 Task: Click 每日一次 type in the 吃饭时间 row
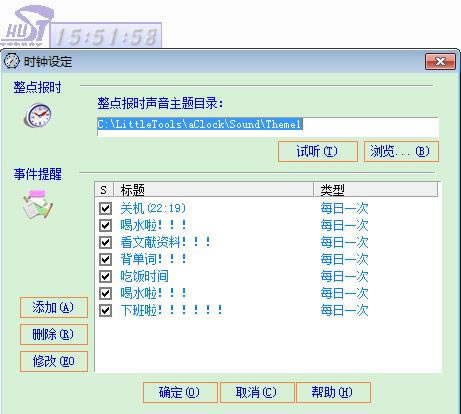pyautogui.click(x=344, y=276)
